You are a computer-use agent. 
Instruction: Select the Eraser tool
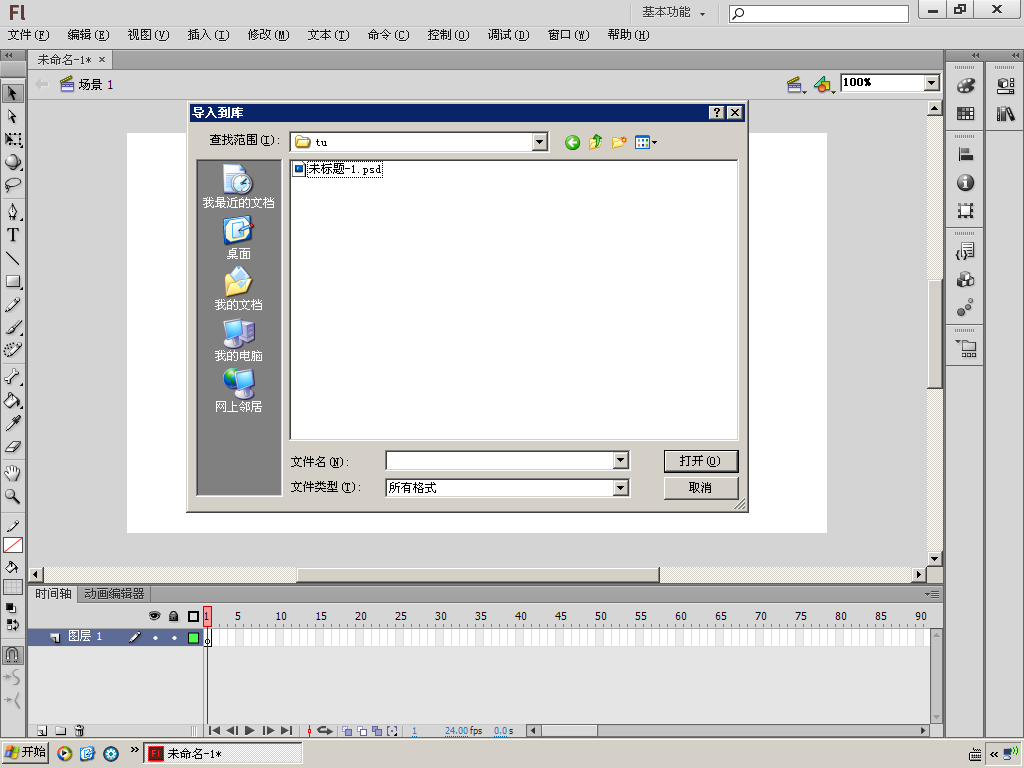pos(12,447)
